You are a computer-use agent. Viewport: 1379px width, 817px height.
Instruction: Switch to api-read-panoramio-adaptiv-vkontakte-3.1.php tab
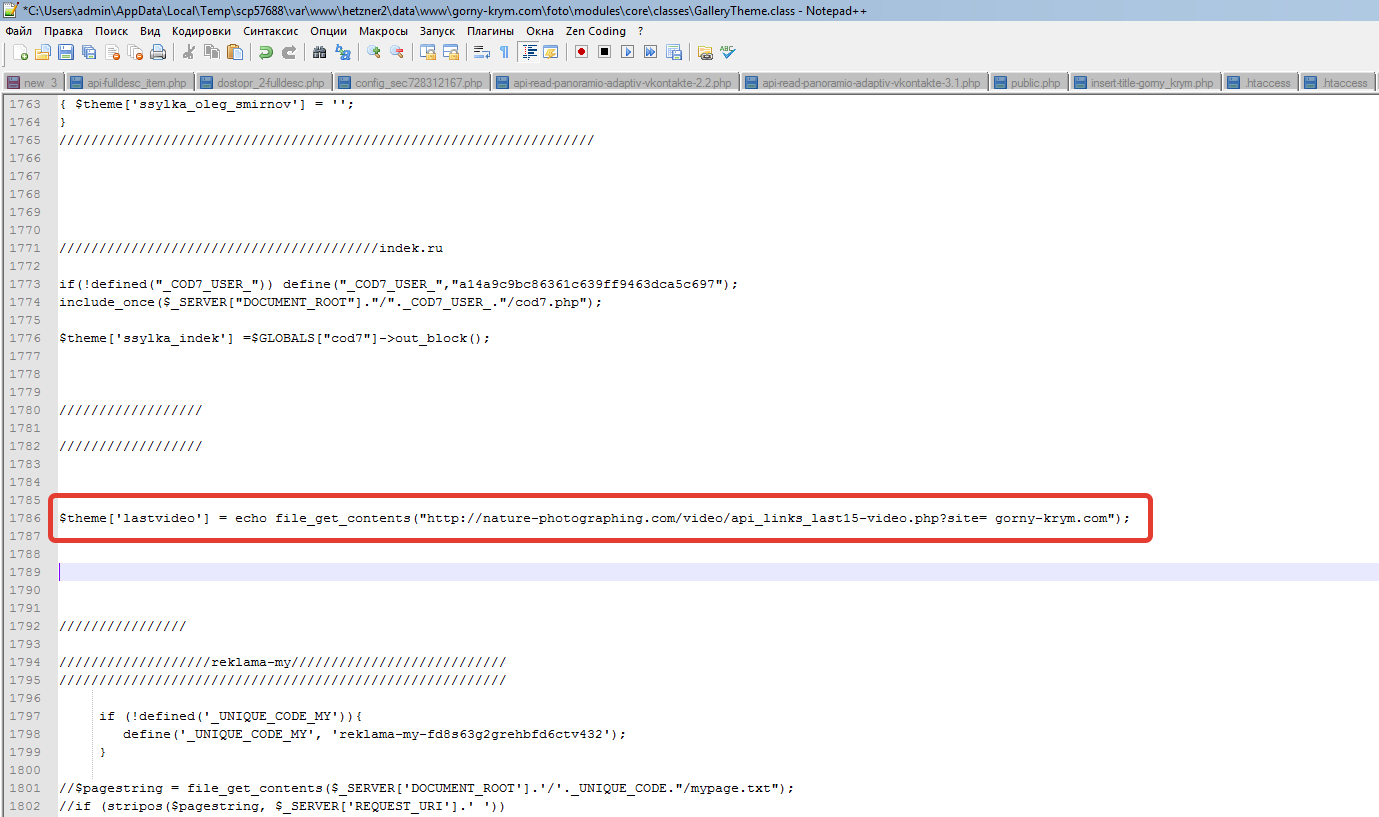click(864, 83)
